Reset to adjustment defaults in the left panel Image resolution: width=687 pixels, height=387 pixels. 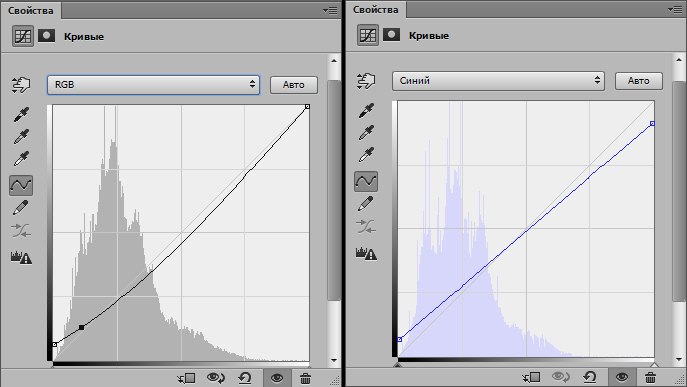click(244, 378)
